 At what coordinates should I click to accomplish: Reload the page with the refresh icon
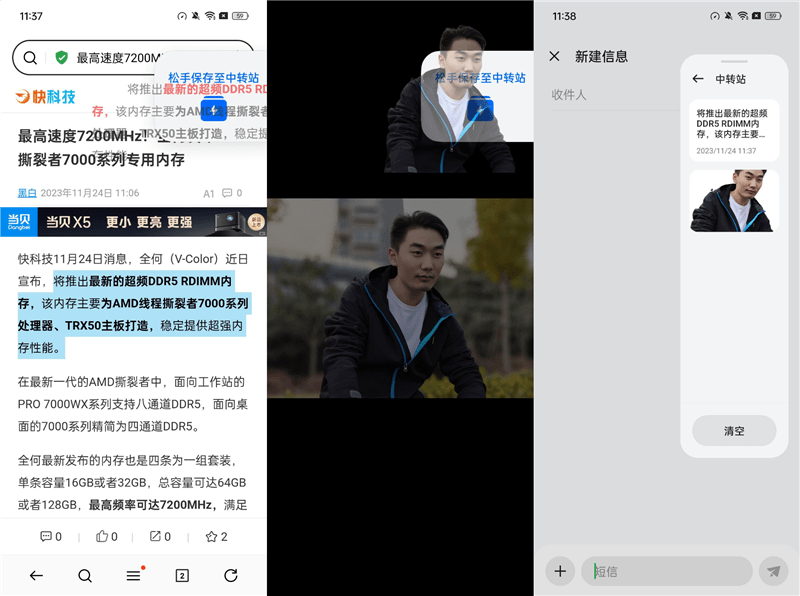click(x=231, y=576)
